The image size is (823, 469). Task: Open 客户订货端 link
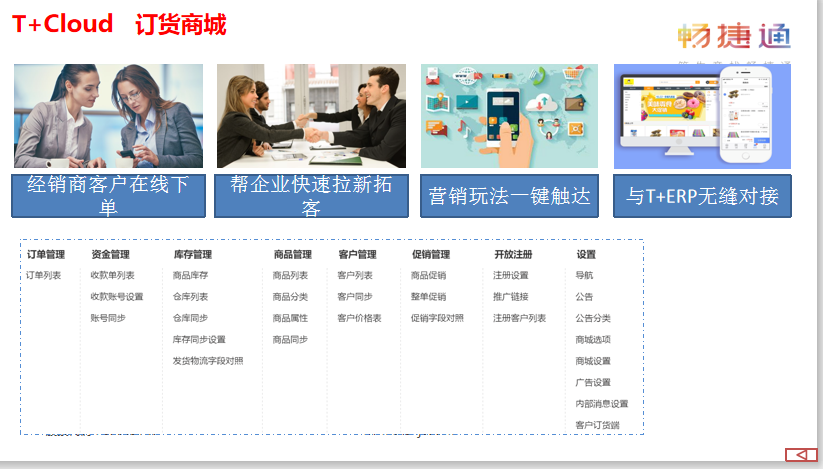(597, 425)
